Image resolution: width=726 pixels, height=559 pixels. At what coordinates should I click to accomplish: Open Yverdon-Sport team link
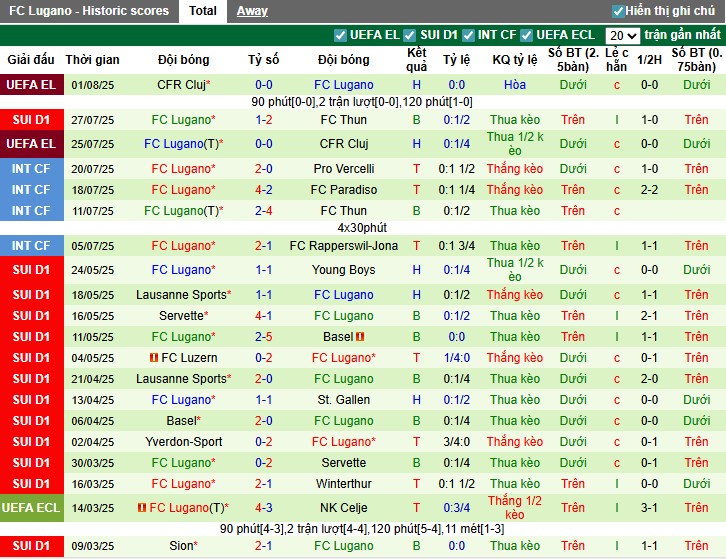coord(183,442)
